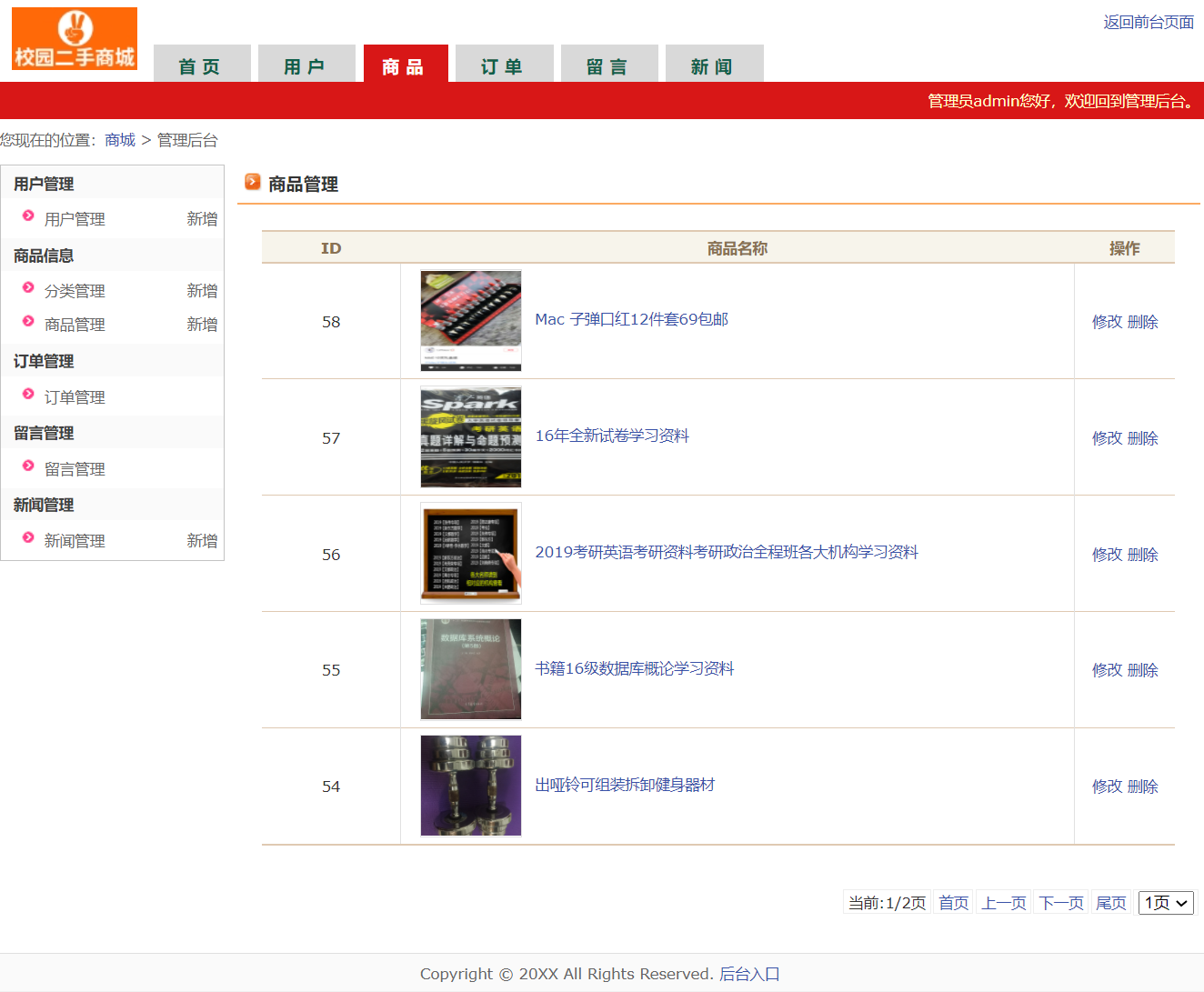Image resolution: width=1204 pixels, height=992 pixels.
Task: Open the 新闻 navigation tab
Action: click(714, 64)
